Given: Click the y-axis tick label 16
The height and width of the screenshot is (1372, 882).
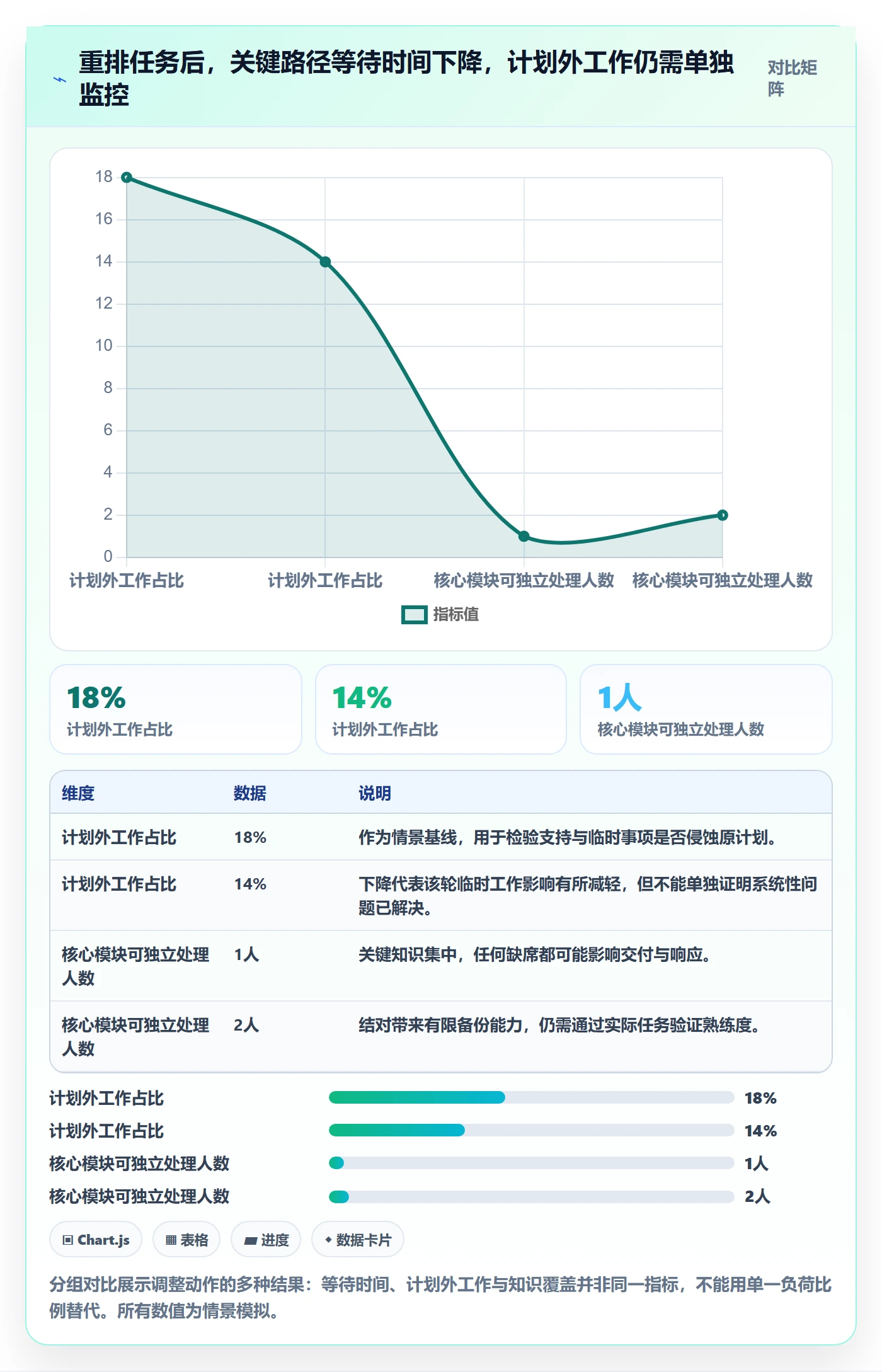Looking at the screenshot, I should tap(104, 219).
